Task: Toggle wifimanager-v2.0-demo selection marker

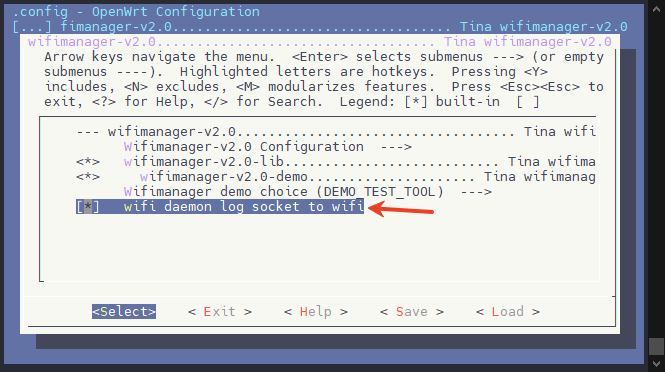Action: click(x=88, y=176)
